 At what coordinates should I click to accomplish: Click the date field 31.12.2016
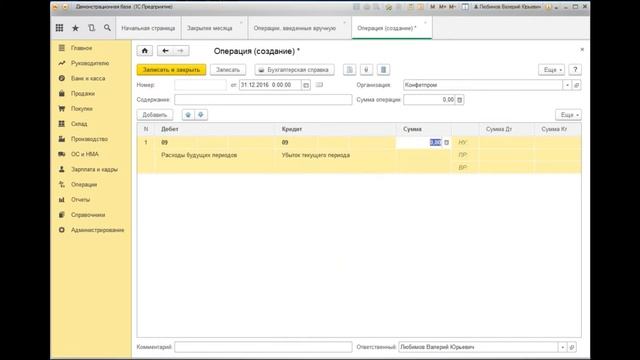click(271, 85)
